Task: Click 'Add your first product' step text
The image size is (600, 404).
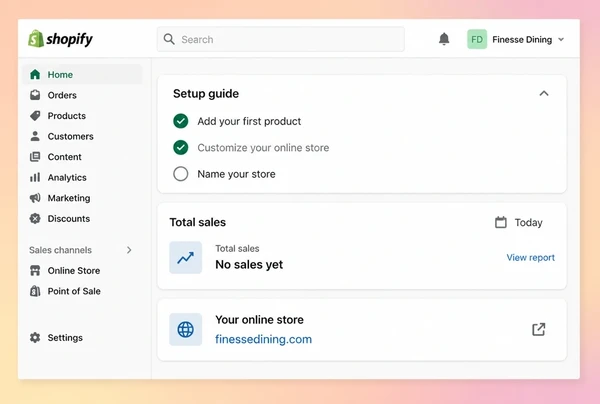Action: point(249,121)
